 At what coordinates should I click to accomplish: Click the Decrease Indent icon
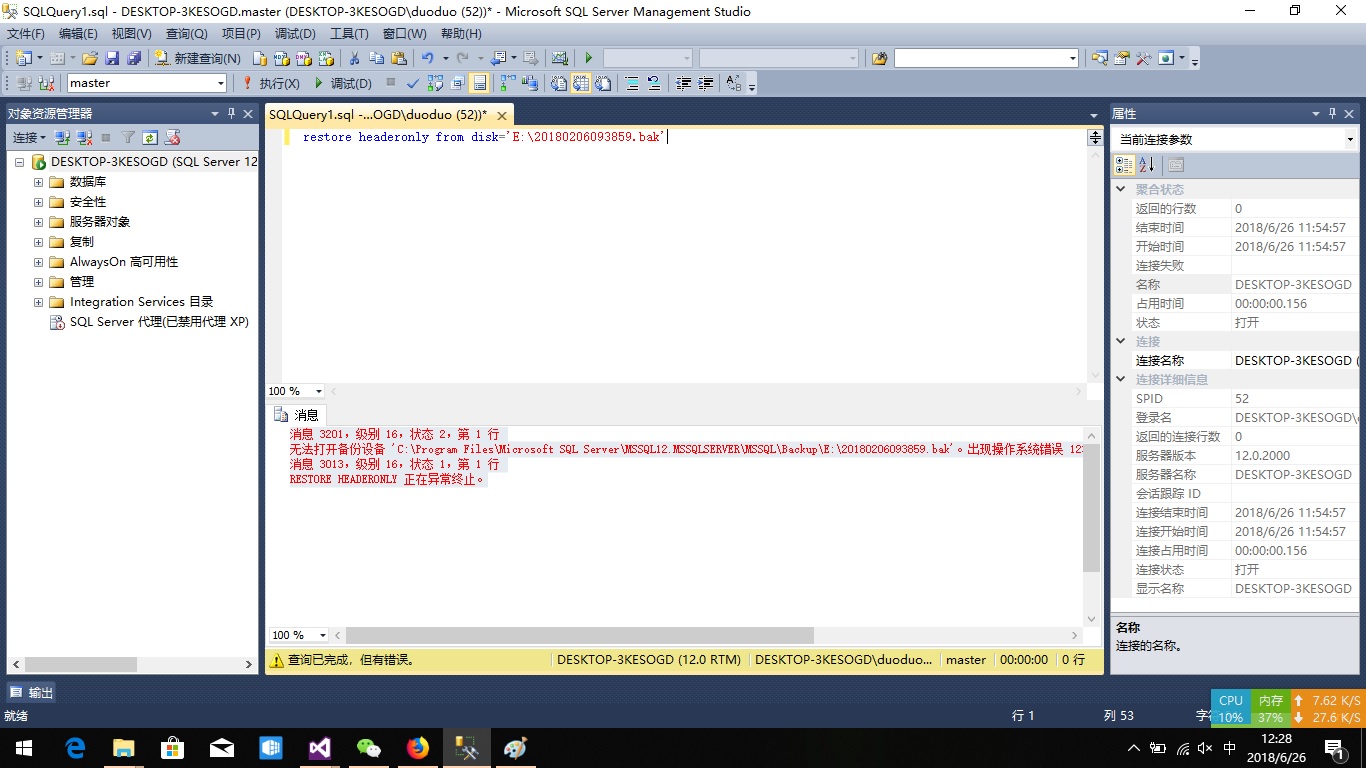coord(683,83)
